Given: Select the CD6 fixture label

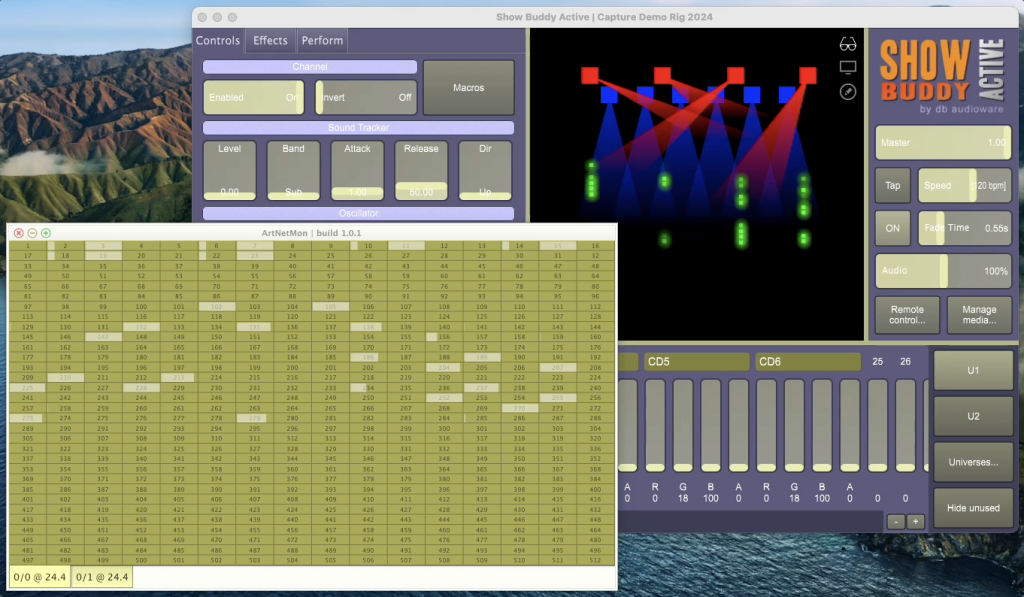Looking at the screenshot, I should pyautogui.click(x=807, y=361).
